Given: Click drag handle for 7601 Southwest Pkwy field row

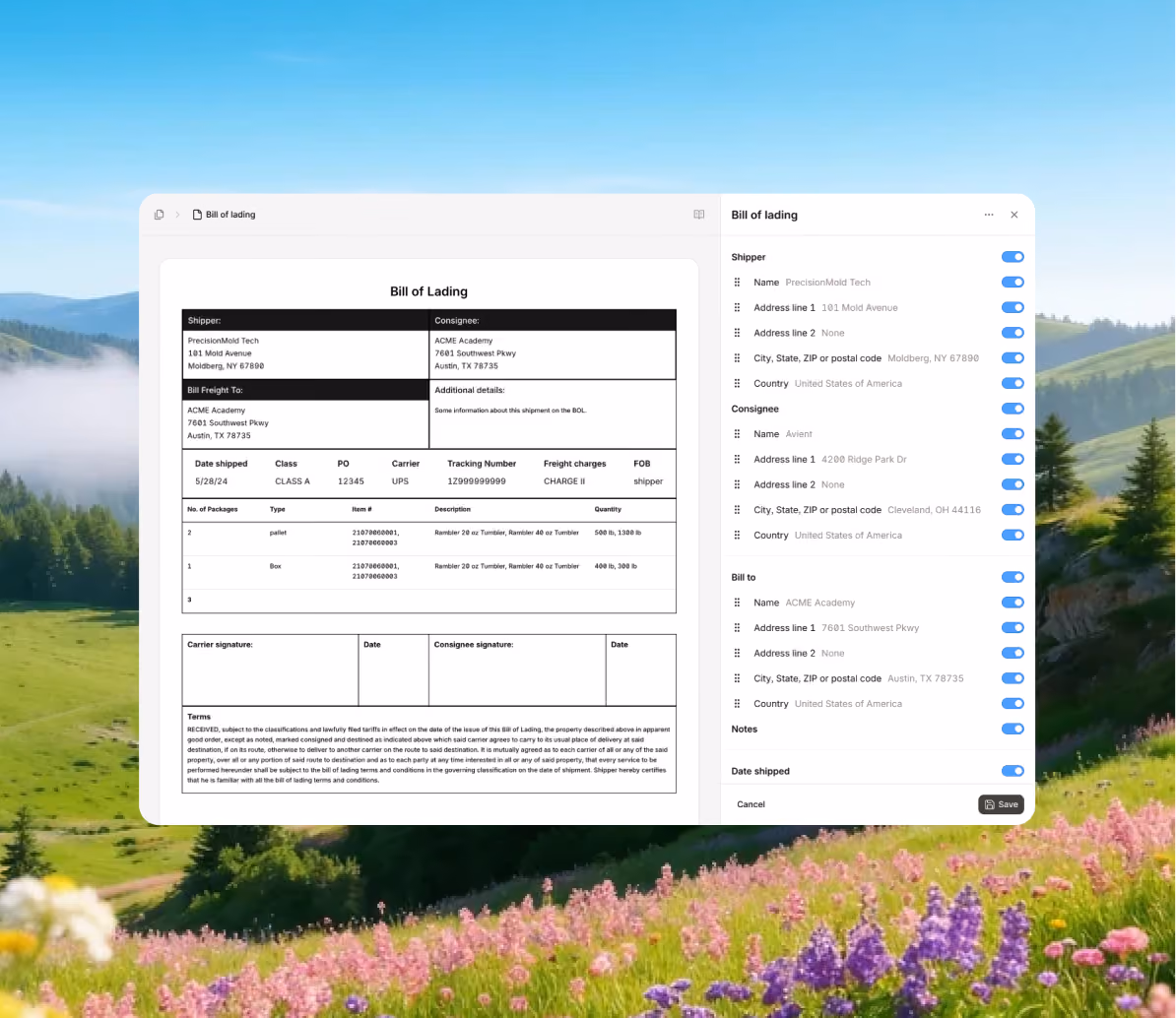Looking at the screenshot, I should 738,628.
